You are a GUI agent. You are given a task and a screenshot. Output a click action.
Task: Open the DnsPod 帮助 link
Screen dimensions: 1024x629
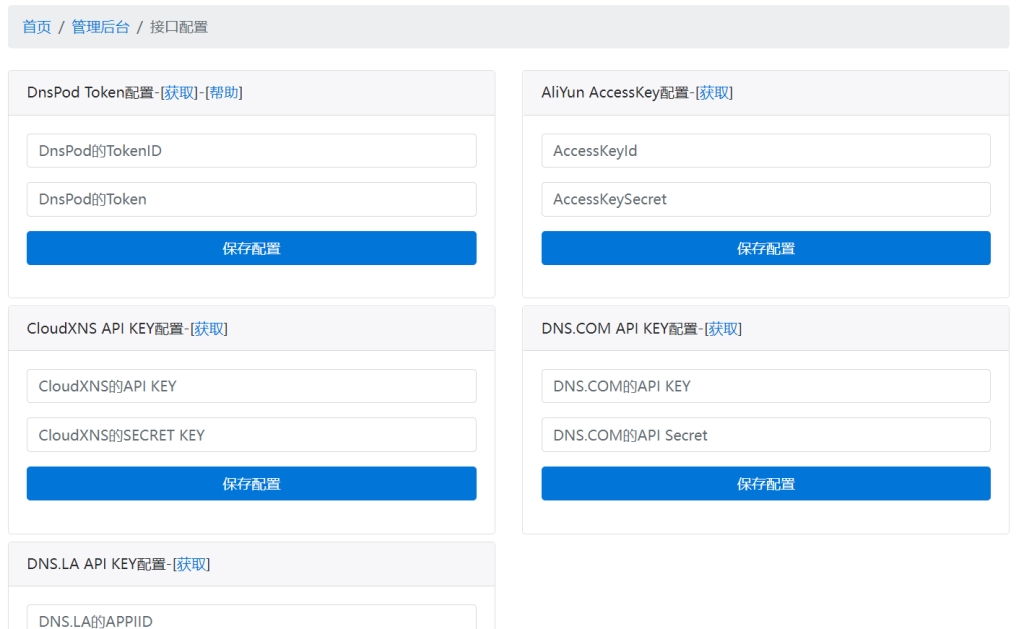(224, 93)
